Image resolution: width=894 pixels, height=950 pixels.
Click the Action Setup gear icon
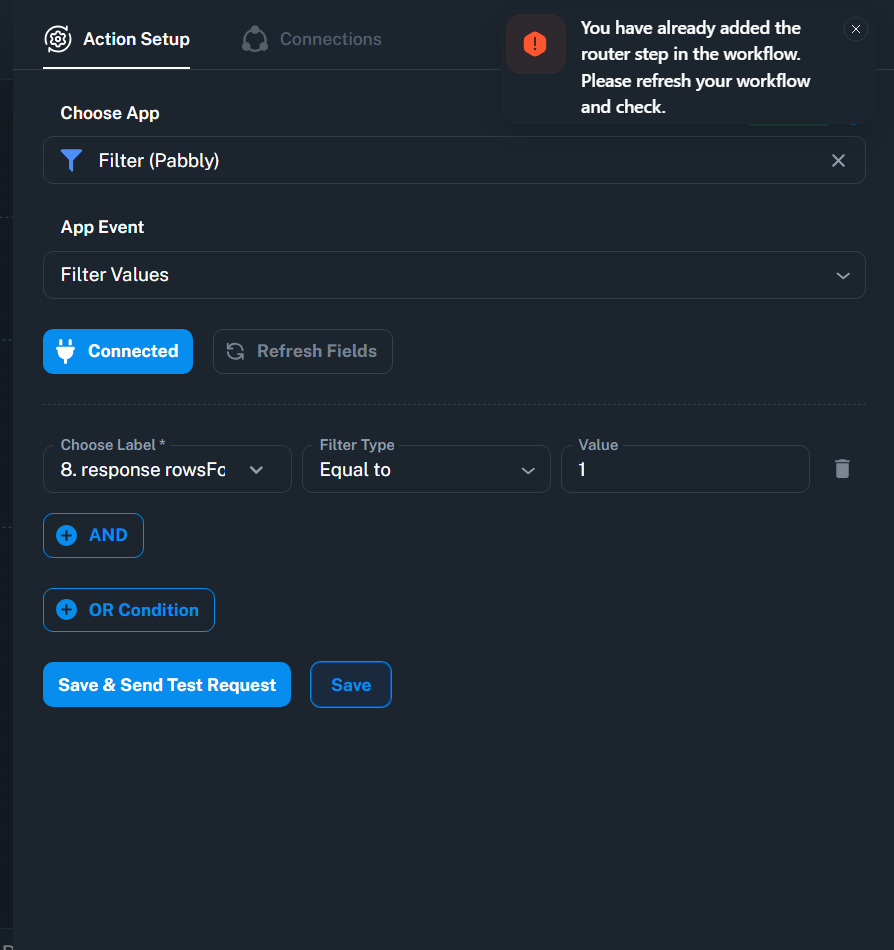tap(59, 39)
